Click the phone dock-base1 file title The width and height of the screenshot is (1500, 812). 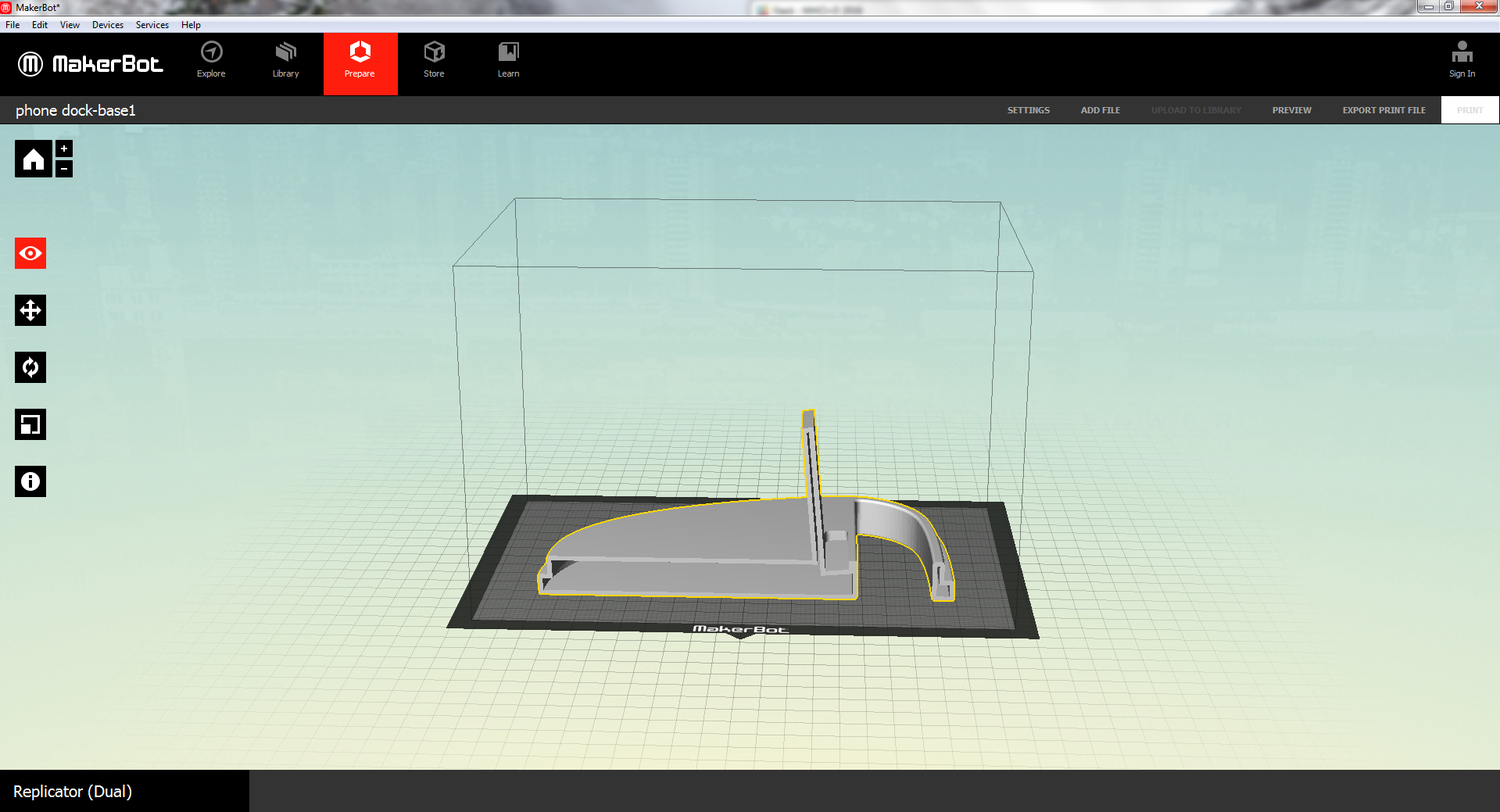point(76,110)
